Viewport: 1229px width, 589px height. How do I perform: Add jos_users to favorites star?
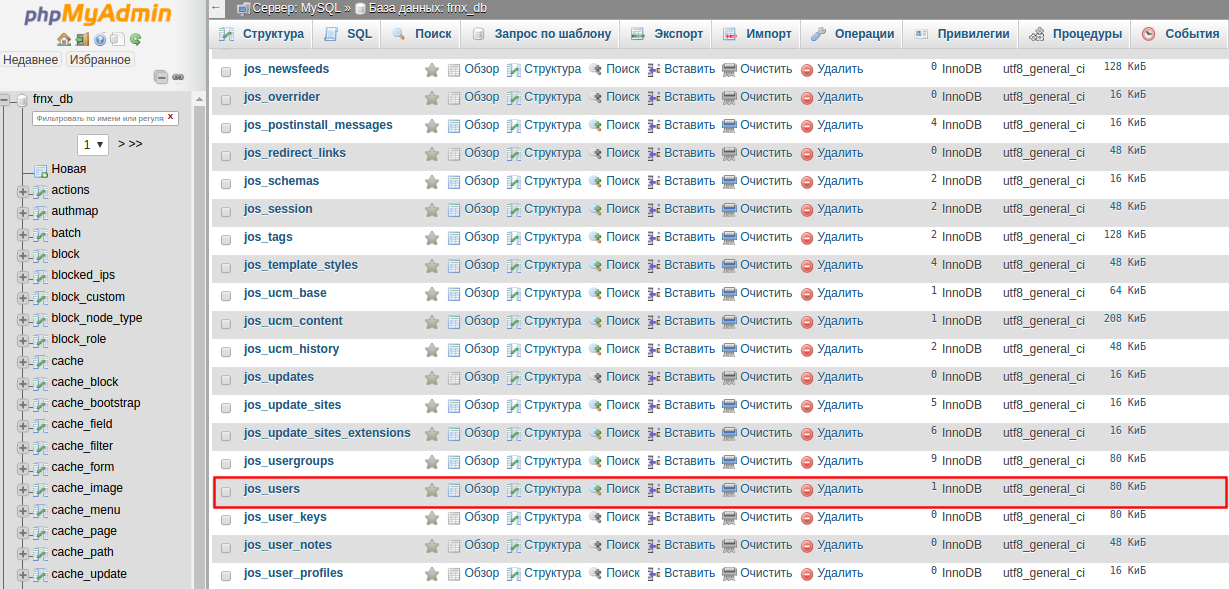[432, 490]
